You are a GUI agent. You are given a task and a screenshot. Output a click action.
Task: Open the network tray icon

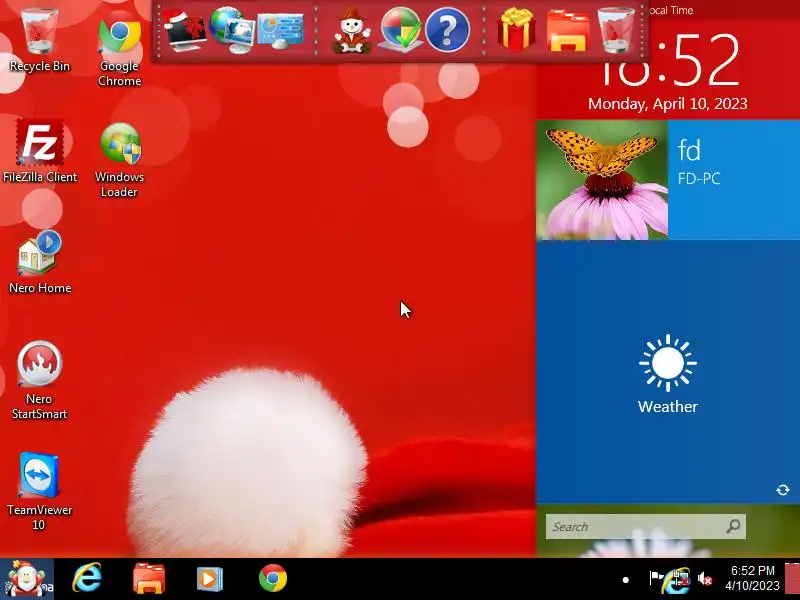[680, 580]
